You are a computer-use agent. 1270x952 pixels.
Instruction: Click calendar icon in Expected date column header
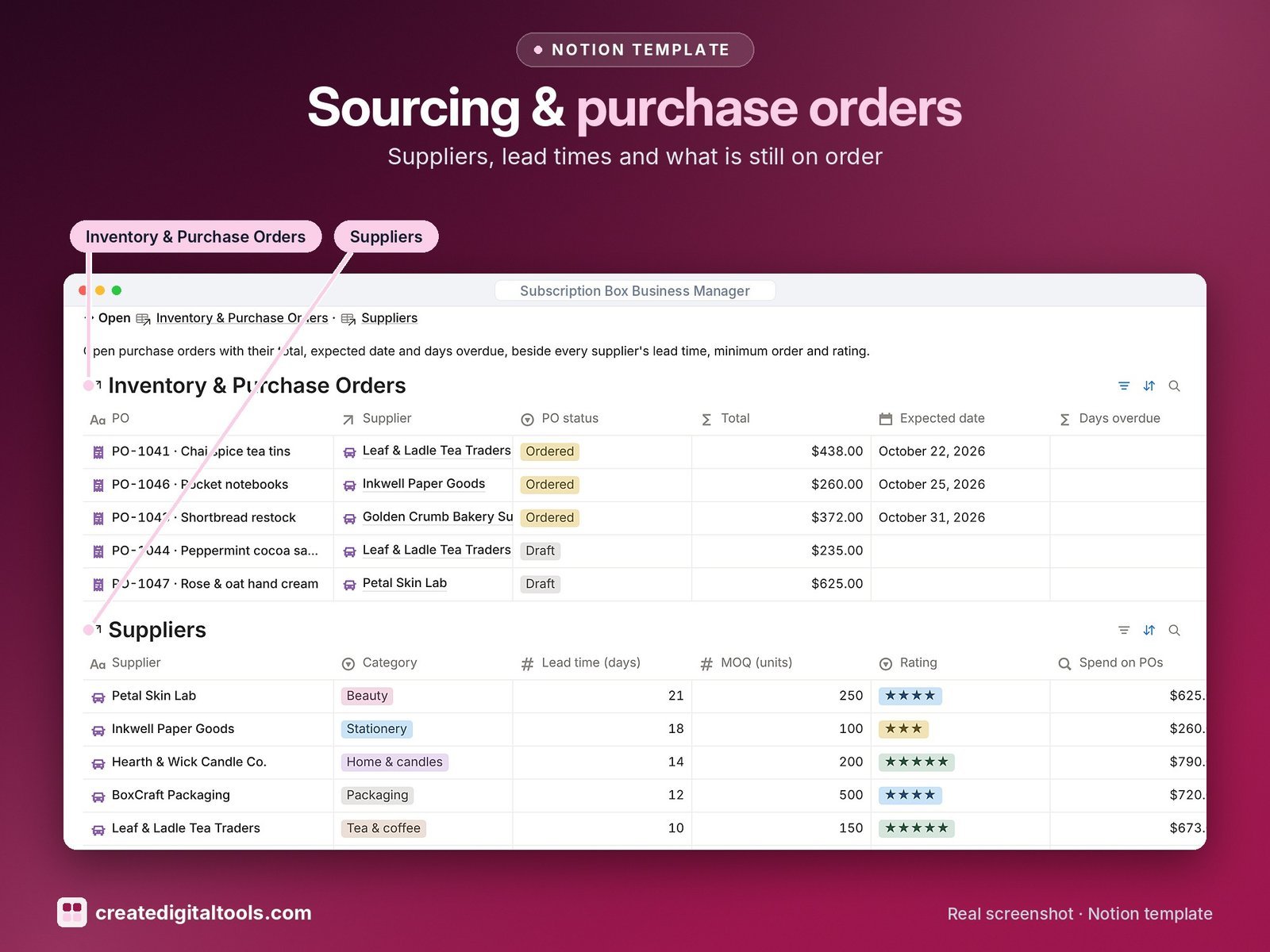pos(886,419)
